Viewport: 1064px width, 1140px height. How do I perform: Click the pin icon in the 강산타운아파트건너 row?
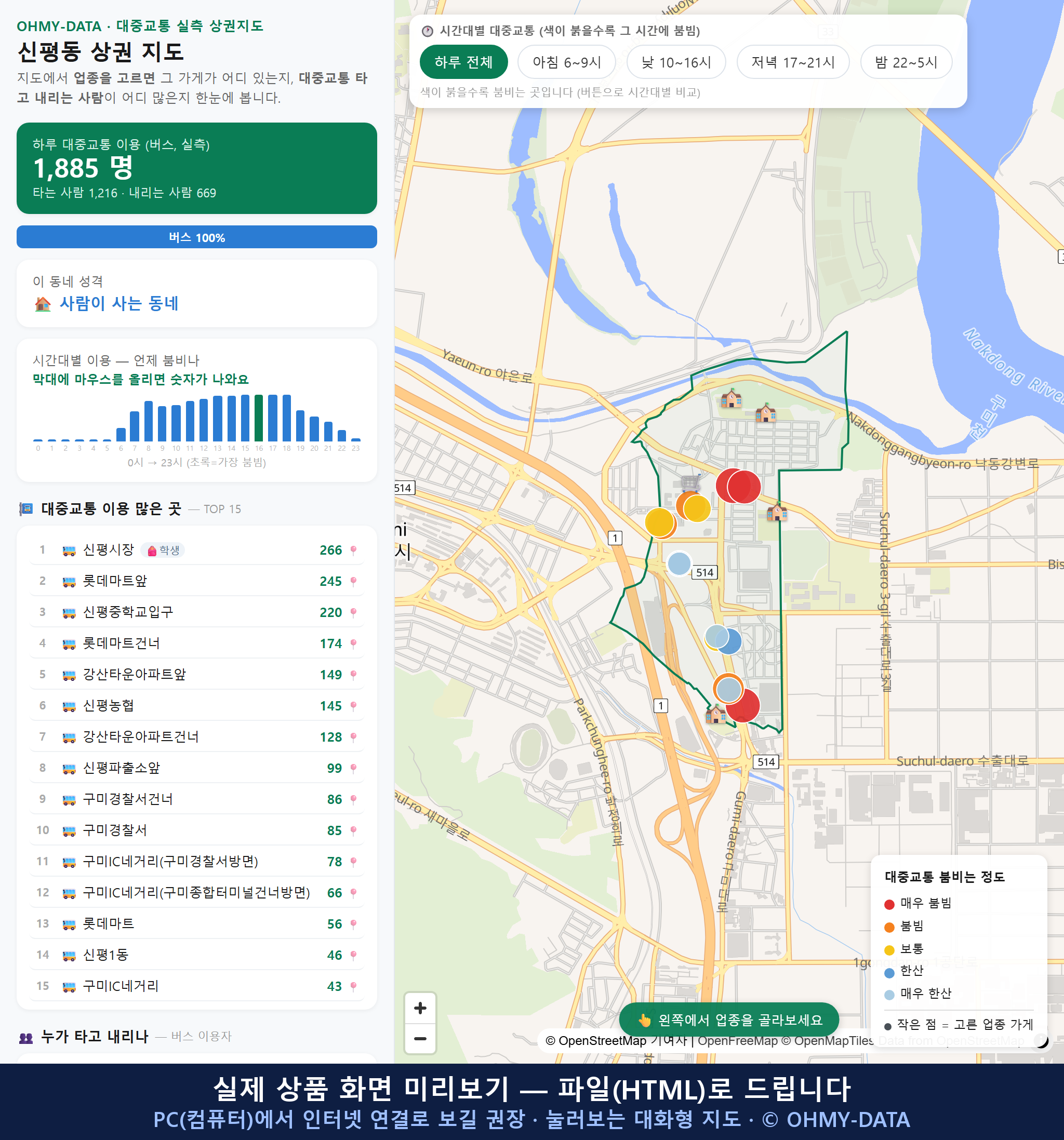(353, 737)
